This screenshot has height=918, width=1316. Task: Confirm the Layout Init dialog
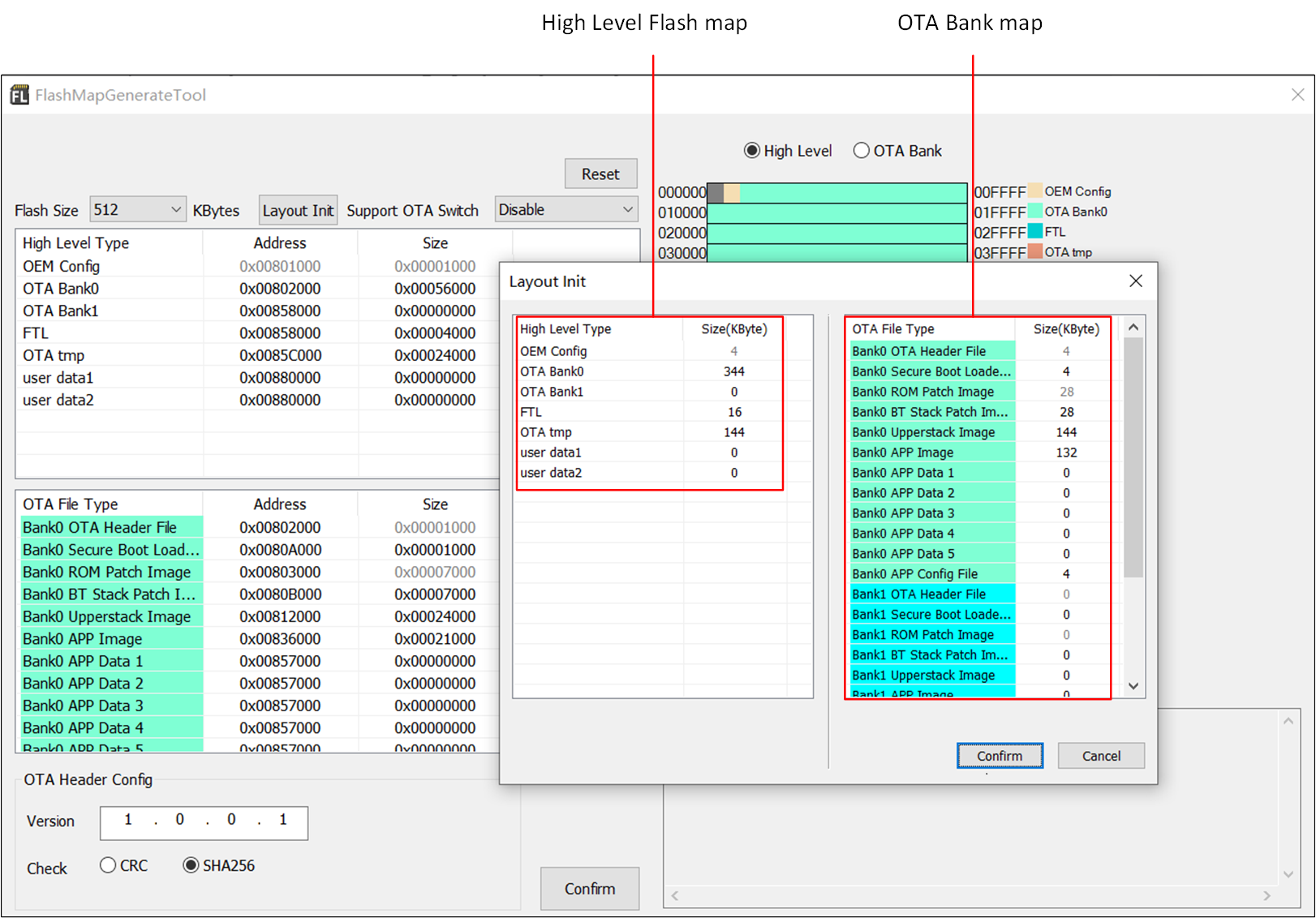(999, 756)
